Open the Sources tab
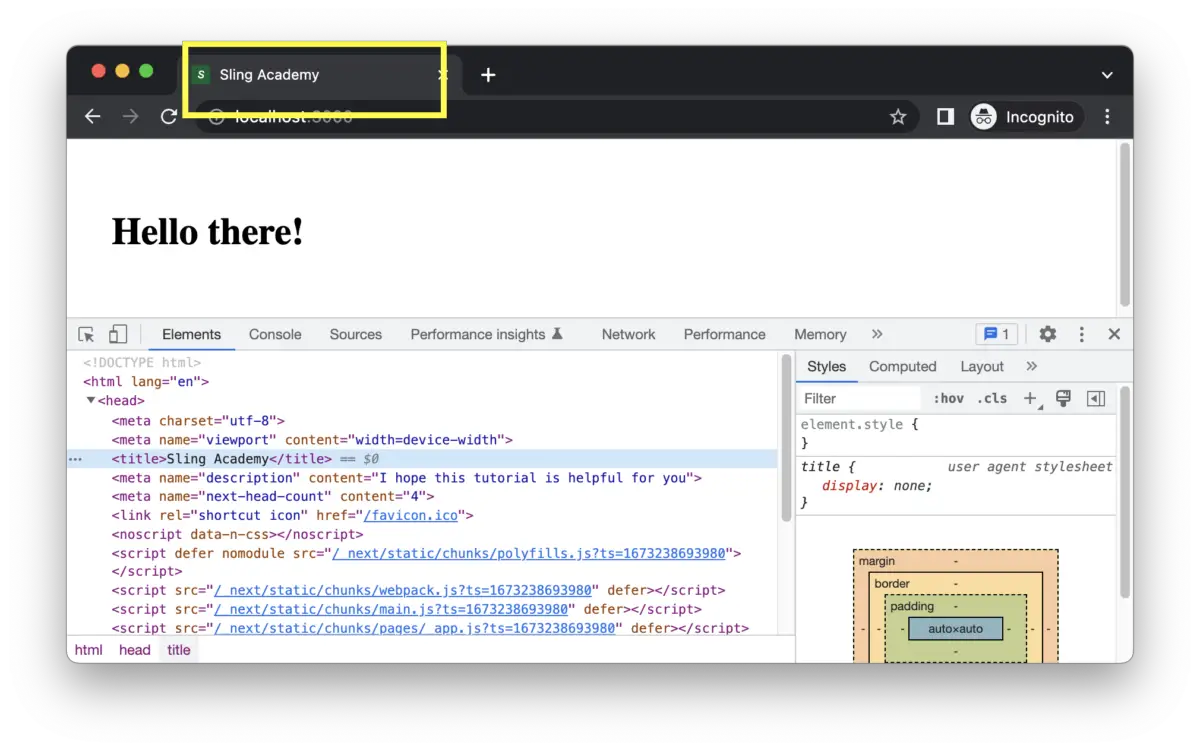This screenshot has height=751, width=1200. coord(356,334)
